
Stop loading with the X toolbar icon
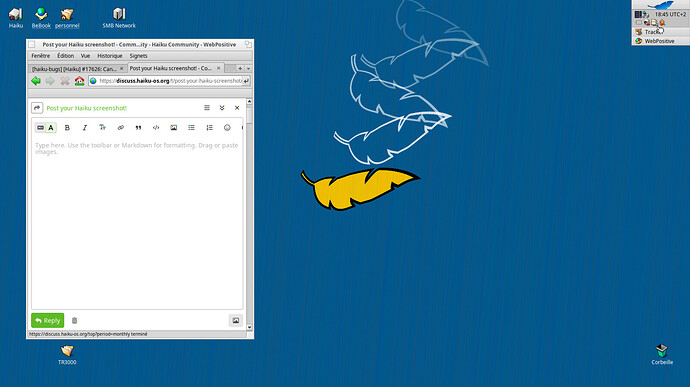point(65,81)
